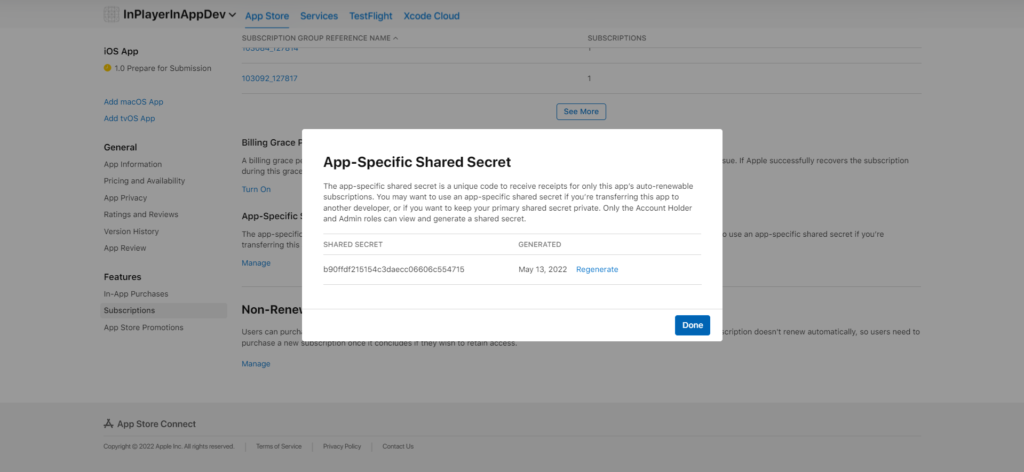Click the Subscriptions column header

tap(616, 38)
